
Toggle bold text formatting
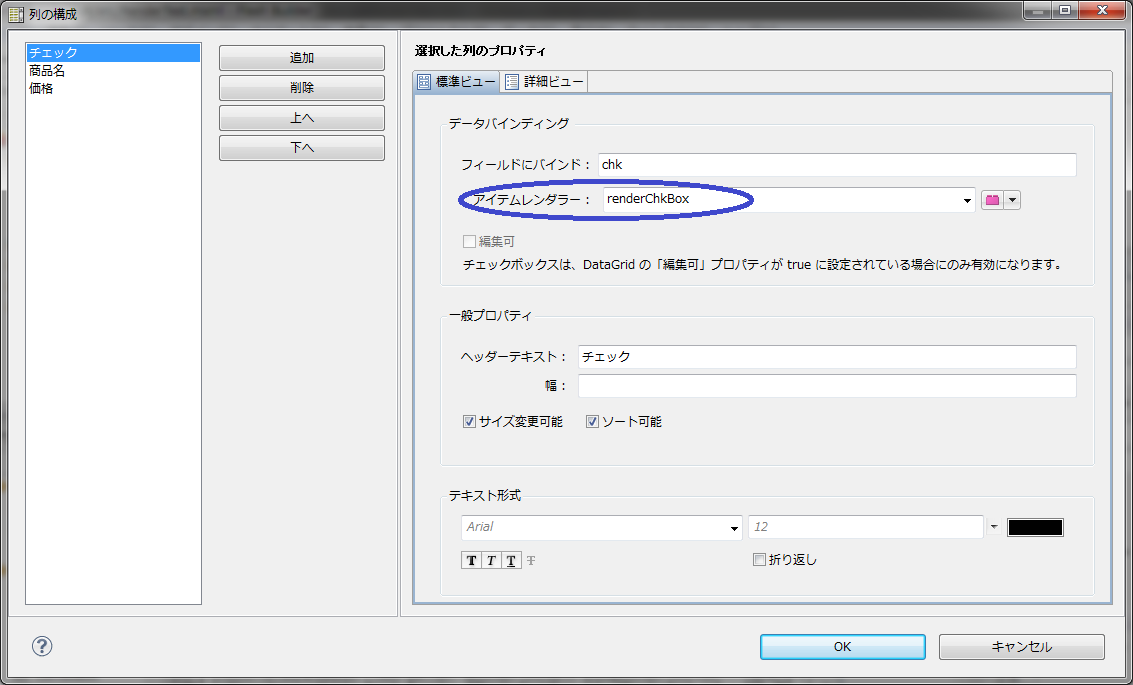point(471,561)
